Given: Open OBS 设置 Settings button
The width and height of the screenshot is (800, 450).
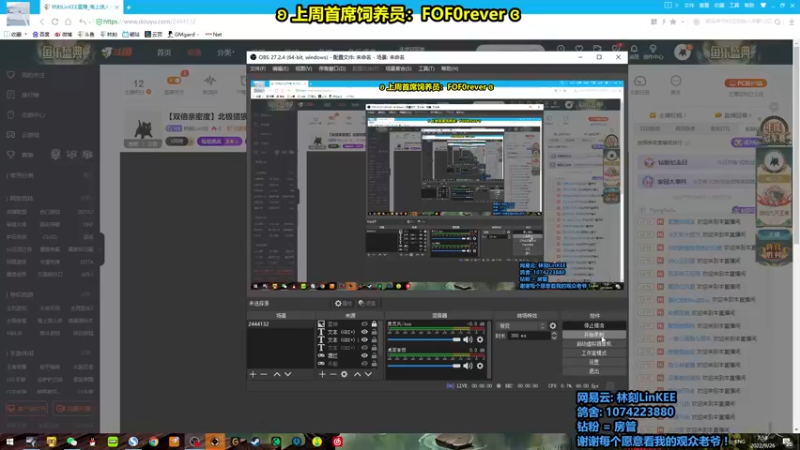Looking at the screenshot, I should point(594,362).
